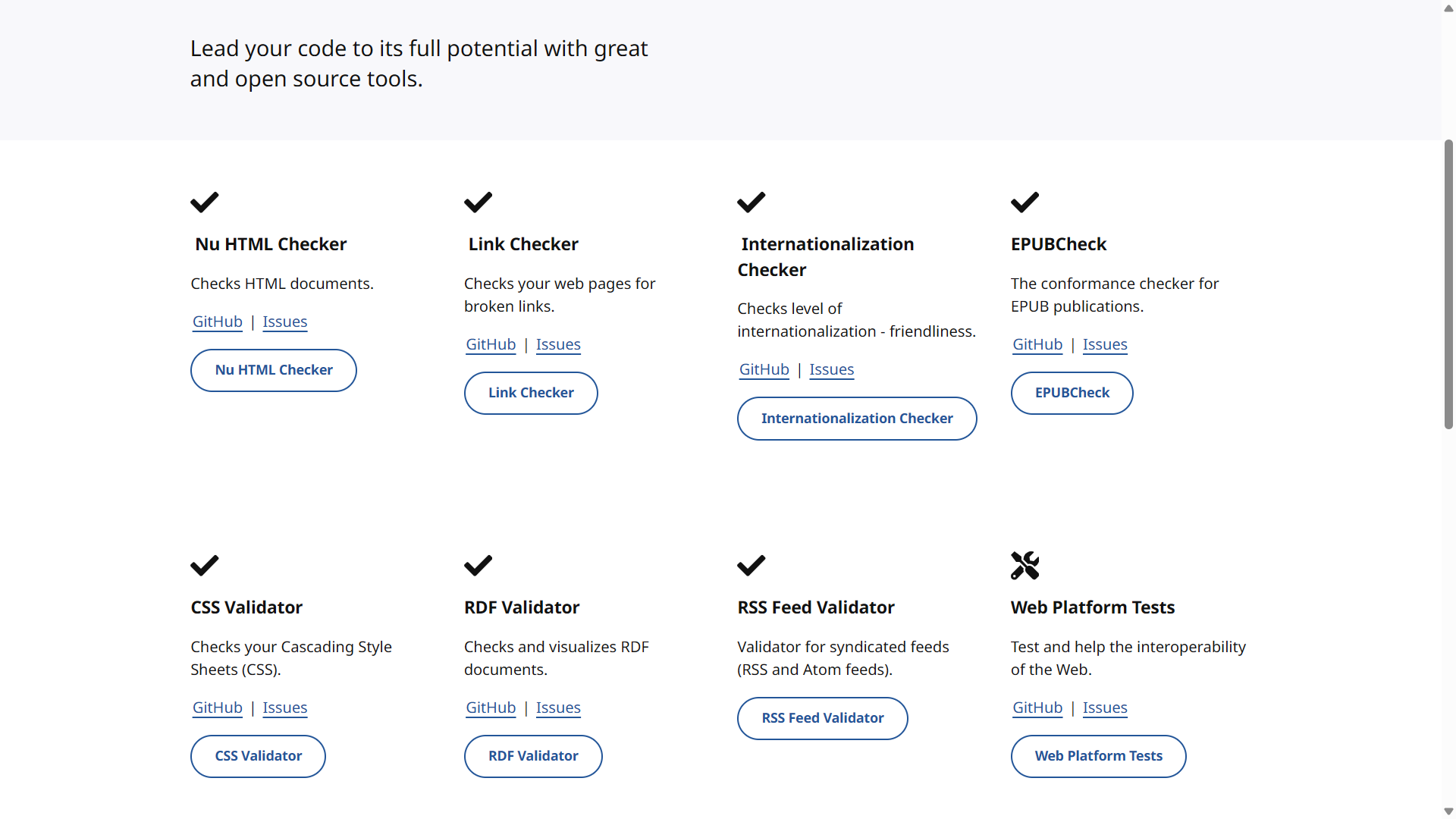Open the Internationalization Checker button
The width and height of the screenshot is (1456, 819).
(857, 419)
